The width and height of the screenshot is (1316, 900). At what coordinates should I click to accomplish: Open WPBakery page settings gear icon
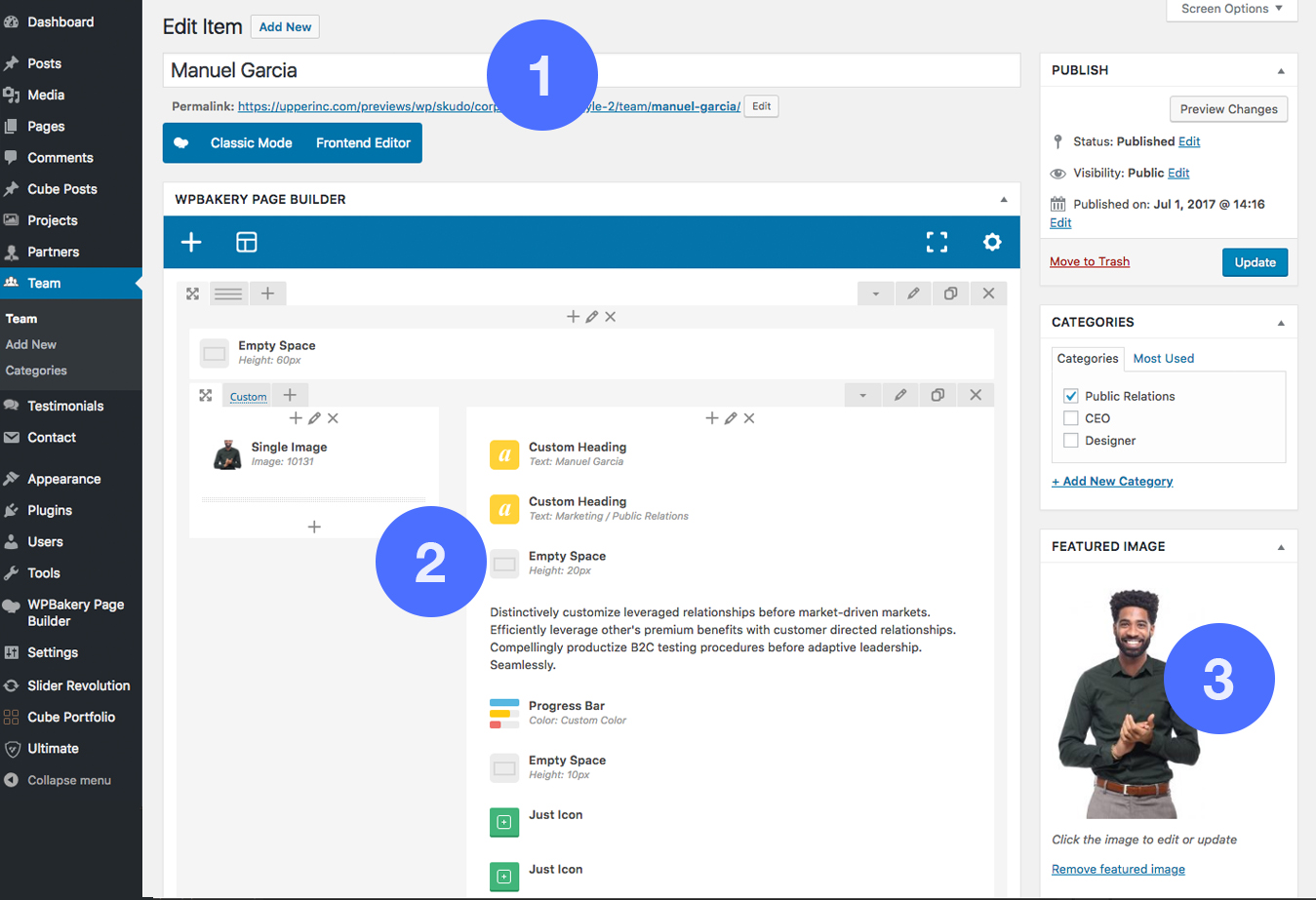coord(992,242)
